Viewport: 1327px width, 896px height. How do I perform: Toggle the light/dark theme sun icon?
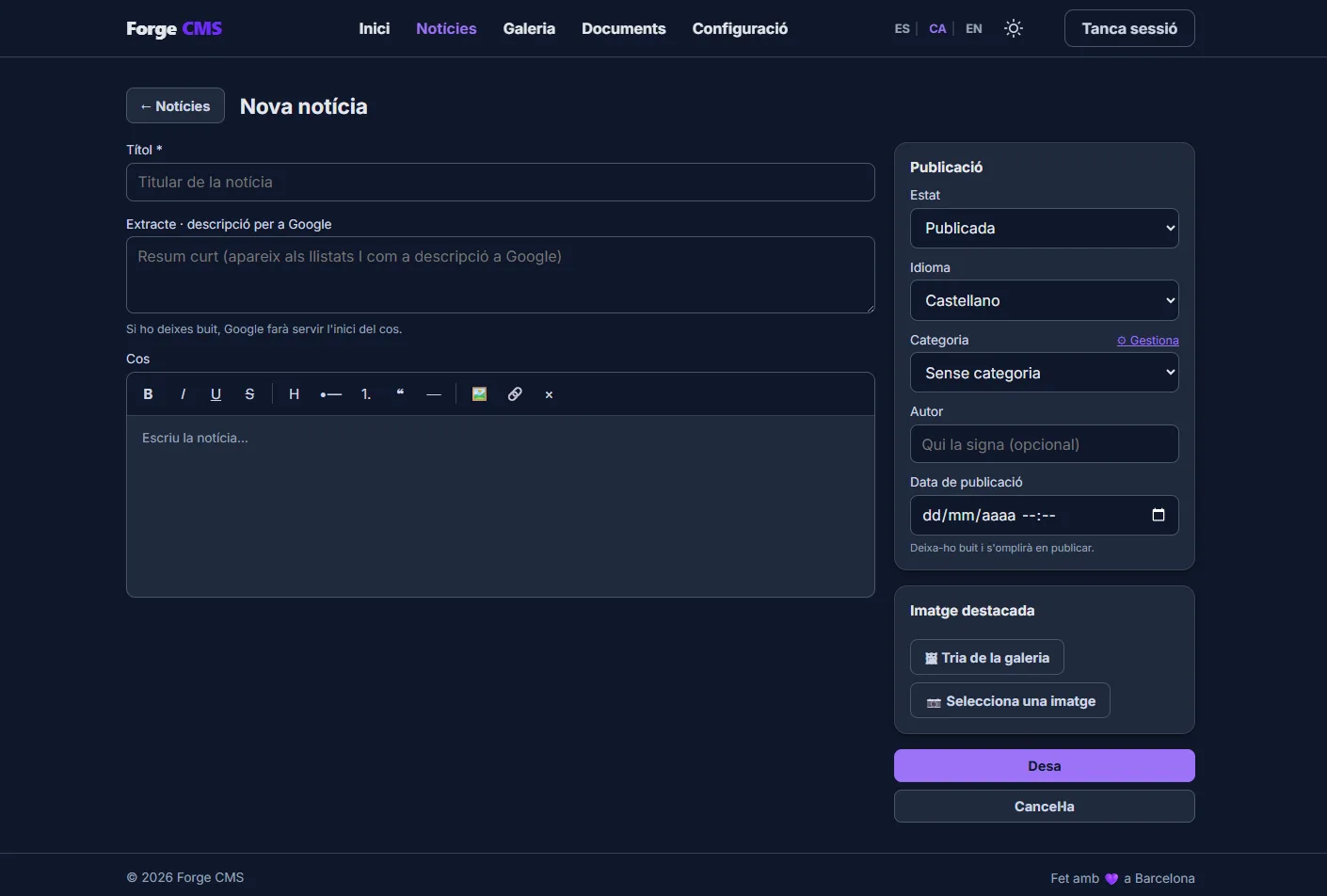point(1014,28)
